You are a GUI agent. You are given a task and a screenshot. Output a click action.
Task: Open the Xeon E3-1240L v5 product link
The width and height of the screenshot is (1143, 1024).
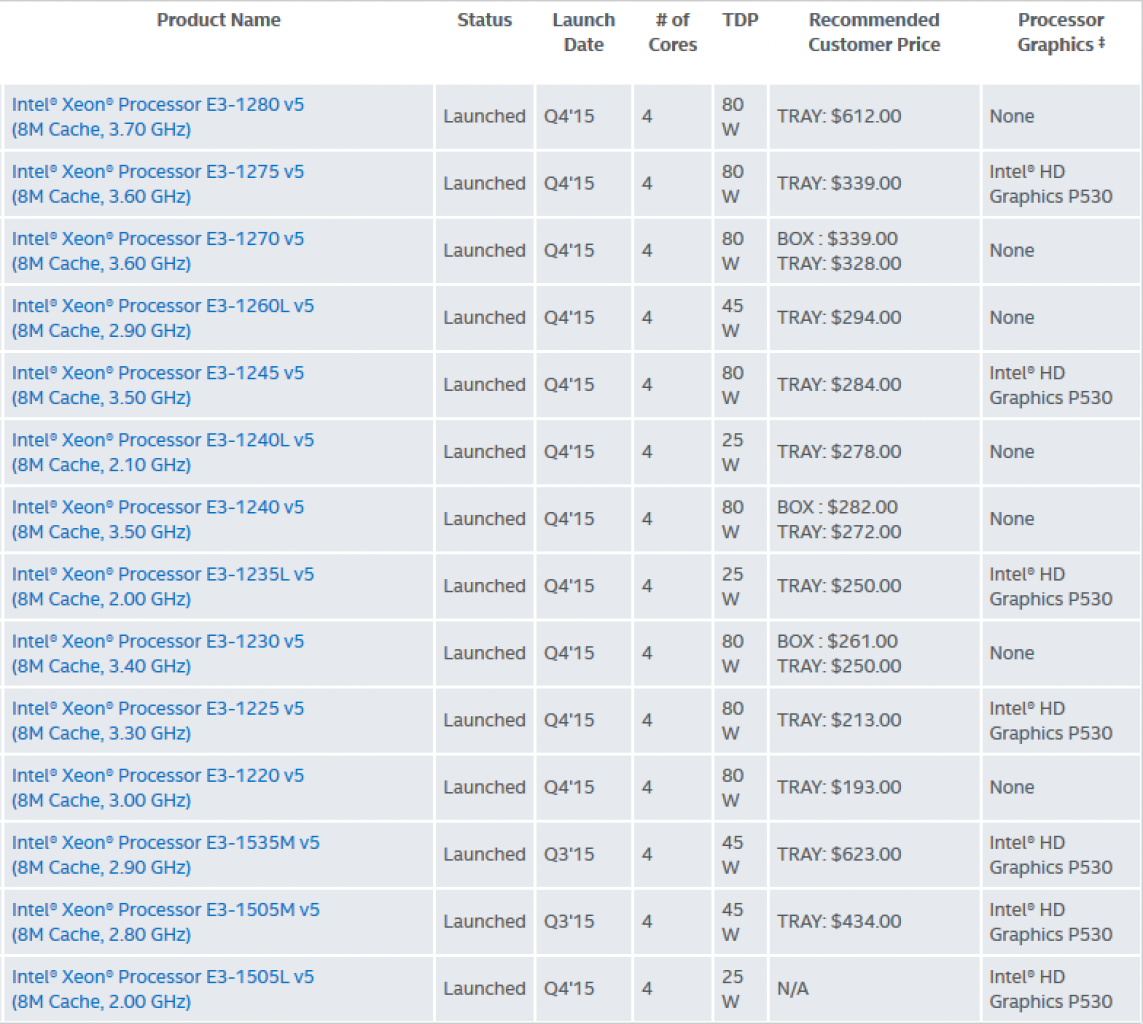coord(163,452)
